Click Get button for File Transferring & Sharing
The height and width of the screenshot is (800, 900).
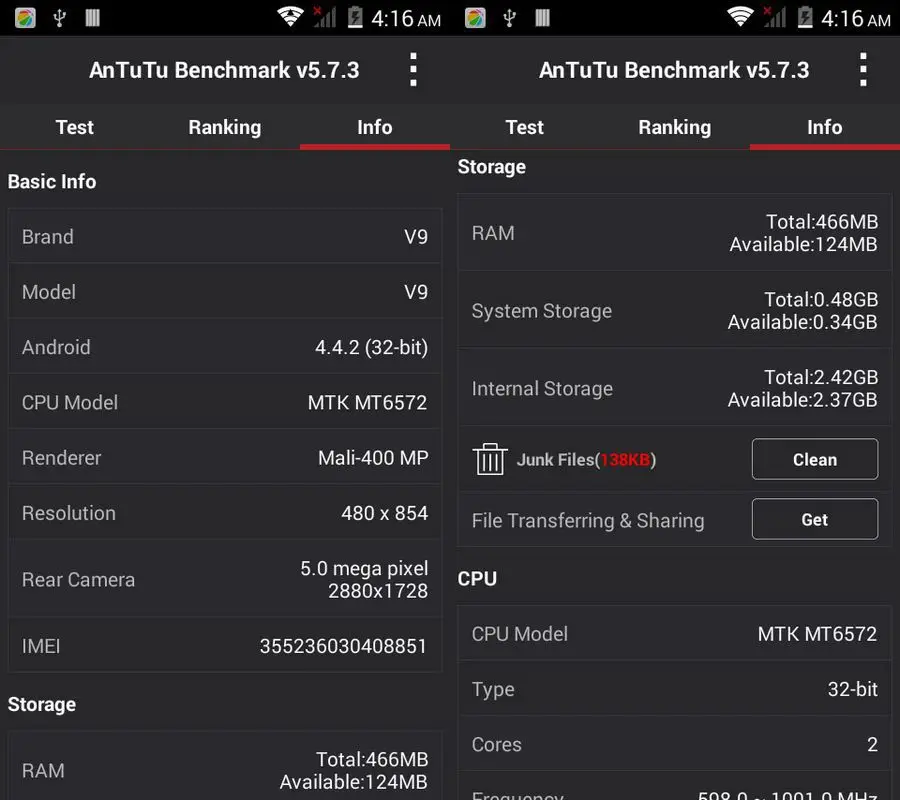(x=814, y=519)
